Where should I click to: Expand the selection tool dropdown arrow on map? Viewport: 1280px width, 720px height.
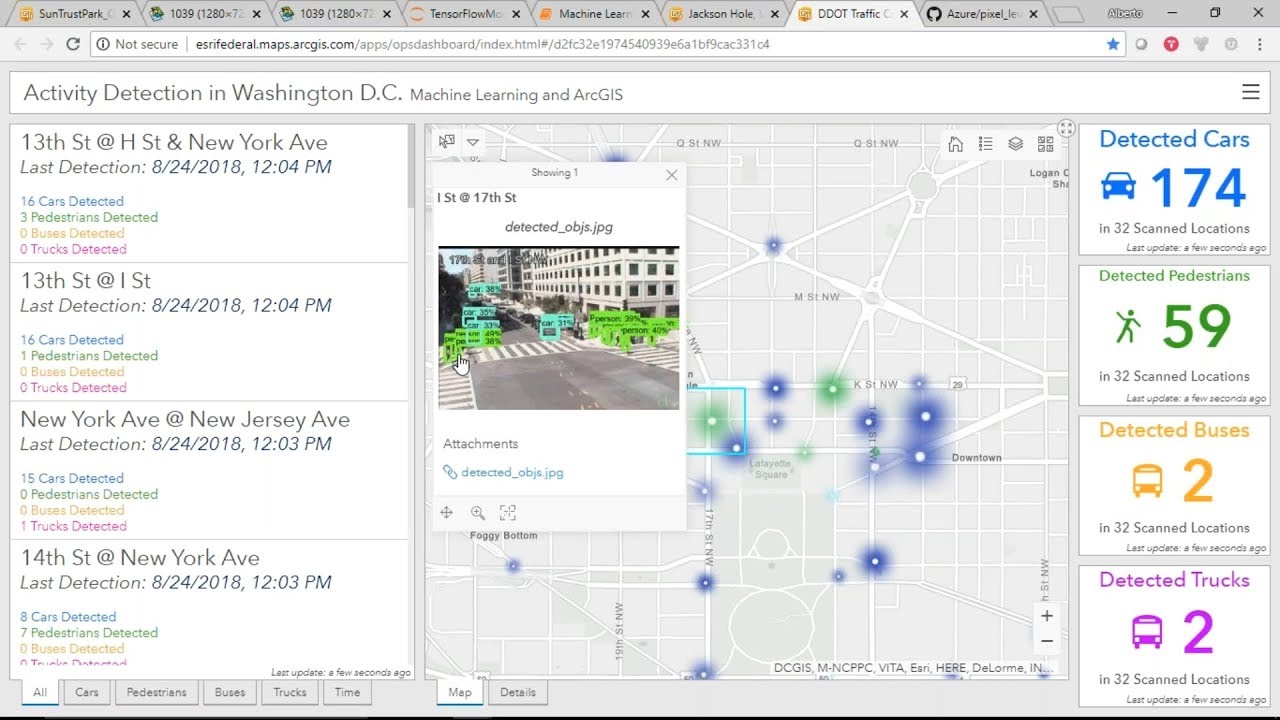click(x=473, y=142)
